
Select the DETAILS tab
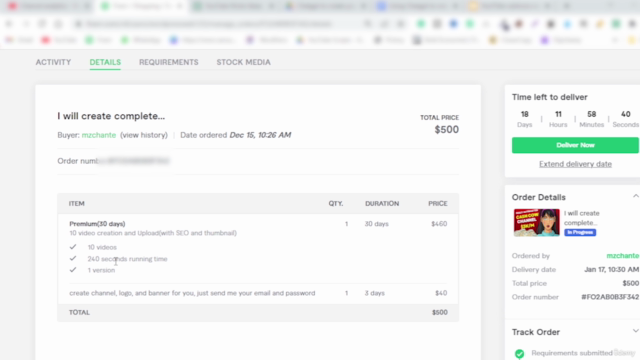click(105, 62)
